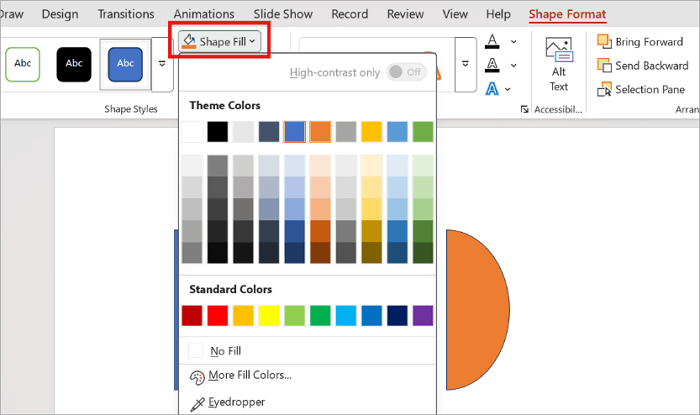Open the Text Outline dropdown arrow

coord(513,66)
